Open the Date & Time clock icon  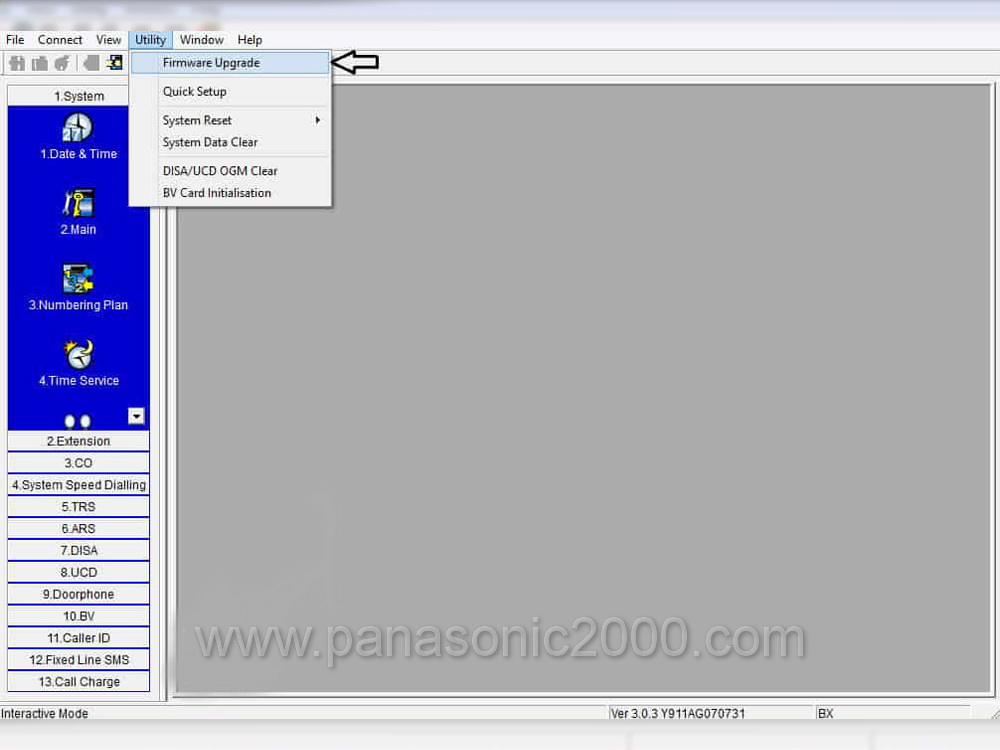coord(78,128)
